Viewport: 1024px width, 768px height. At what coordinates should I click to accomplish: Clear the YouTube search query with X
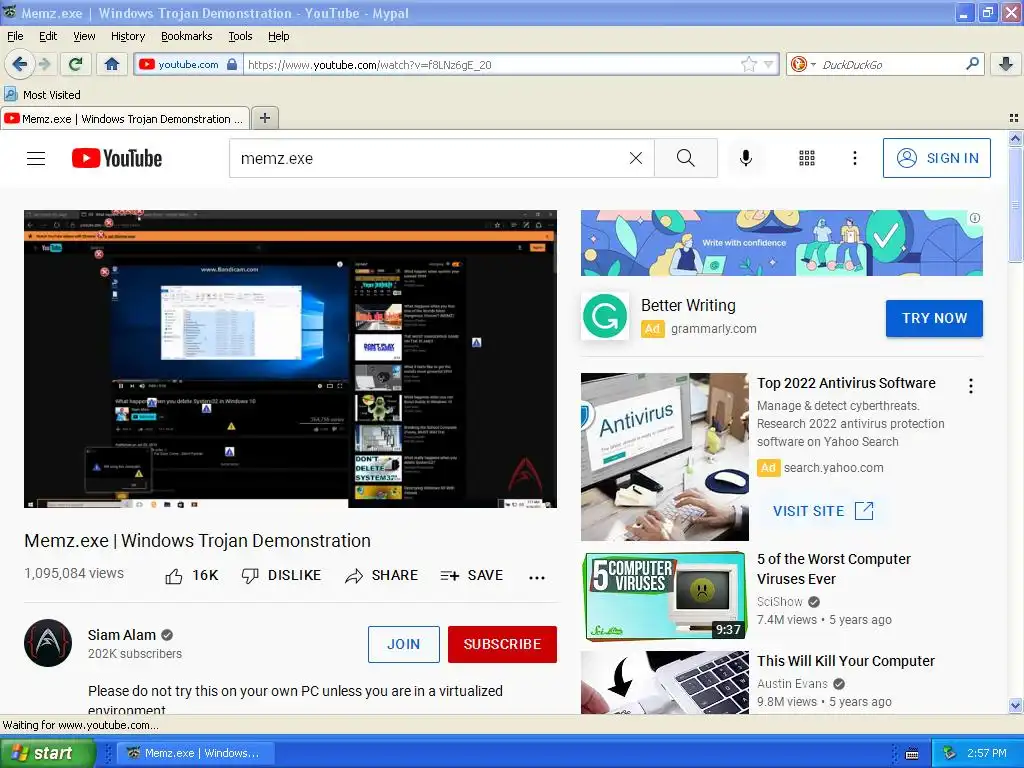[x=635, y=158]
